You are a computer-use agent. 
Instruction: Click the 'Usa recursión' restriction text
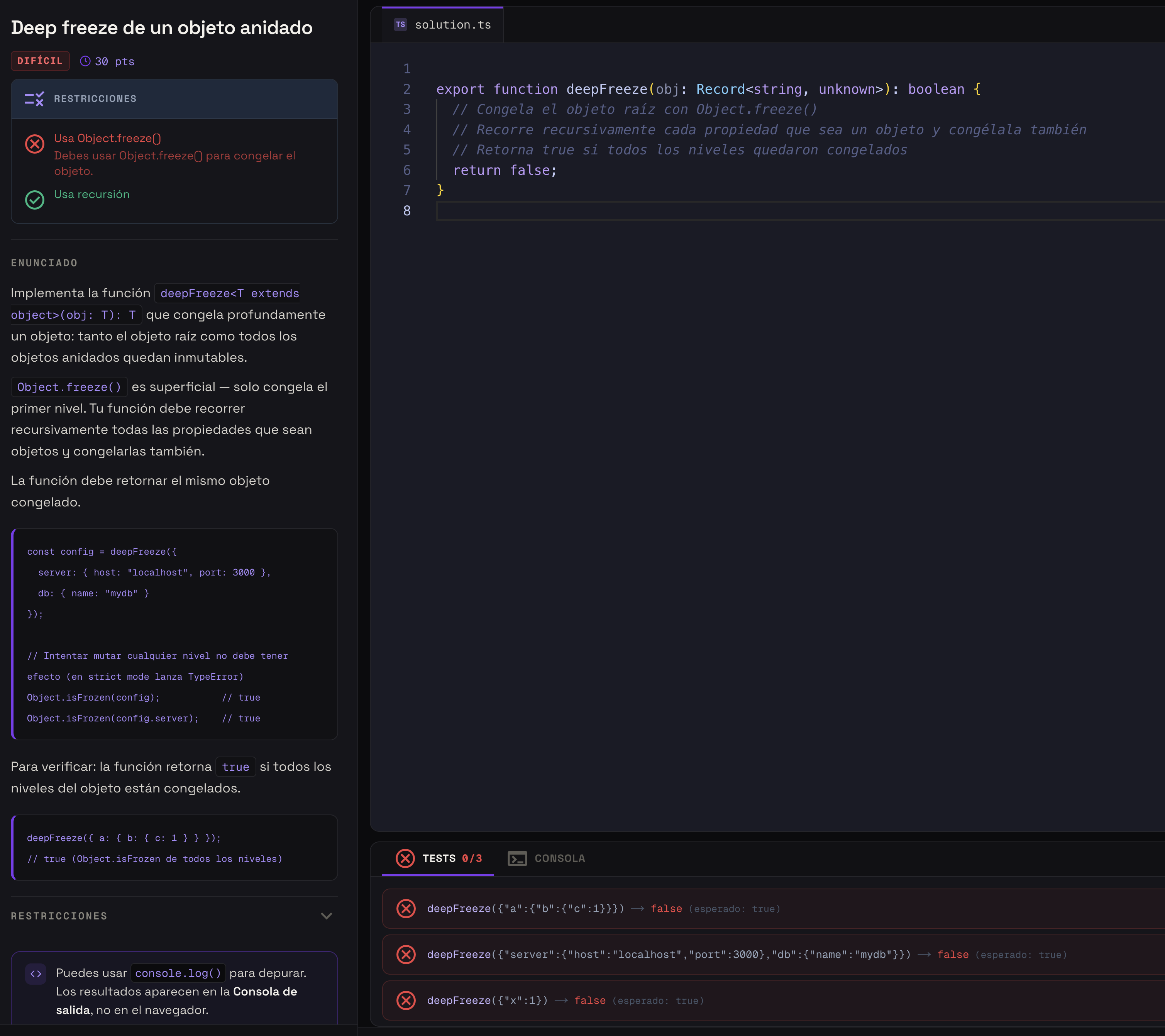point(92,194)
